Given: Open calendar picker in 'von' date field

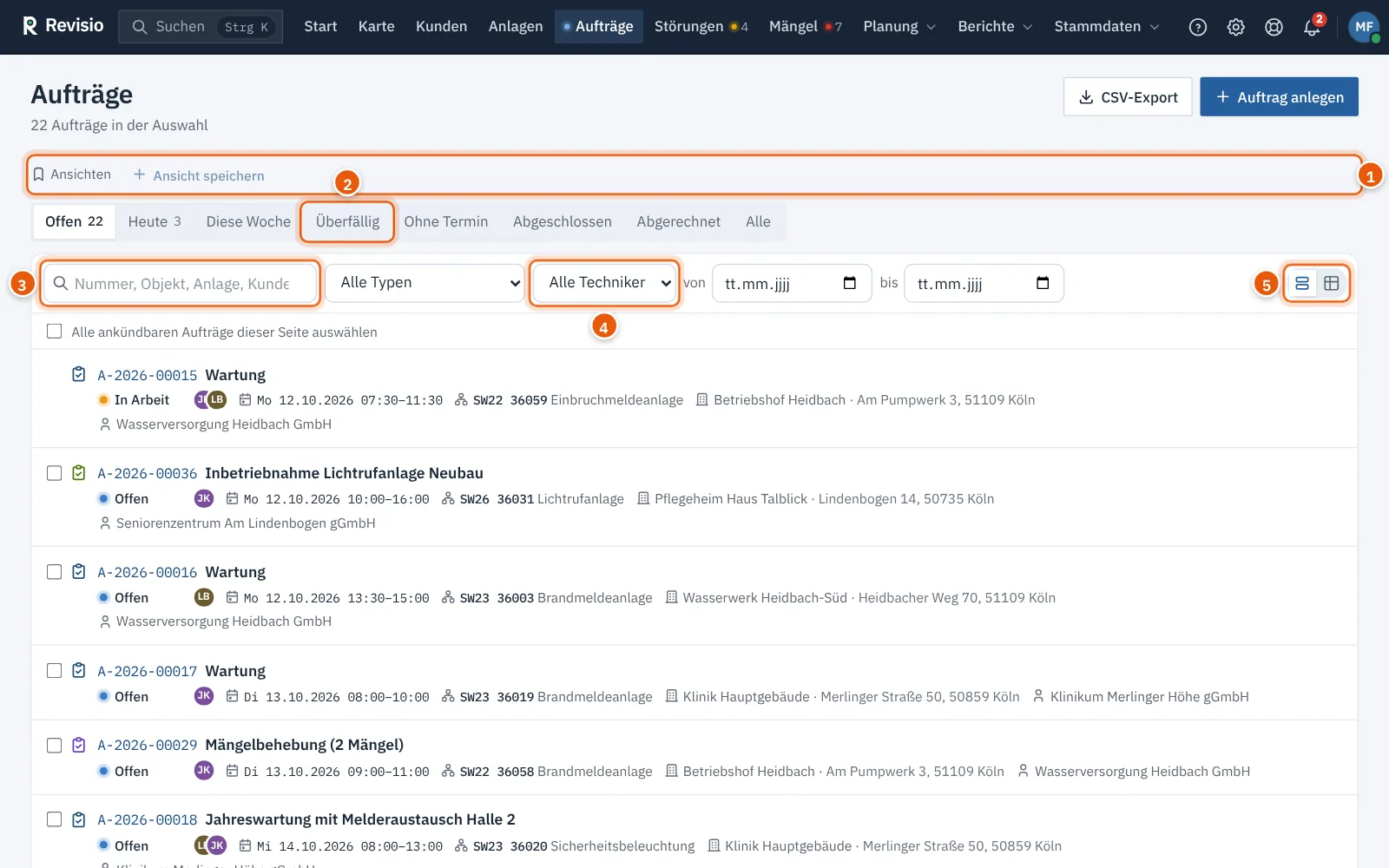Looking at the screenshot, I should [x=850, y=283].
